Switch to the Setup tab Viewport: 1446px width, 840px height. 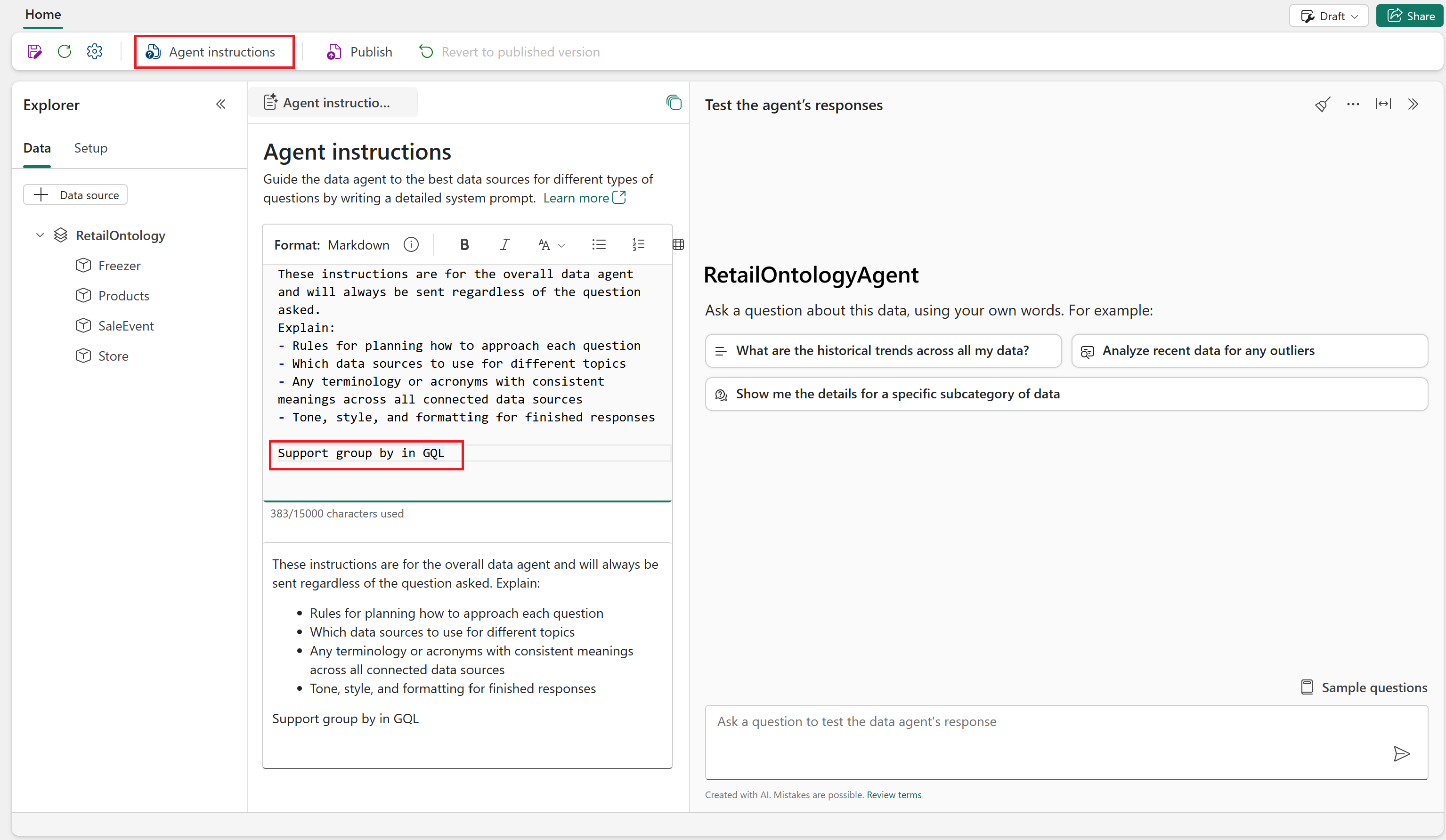pos(90,148)
